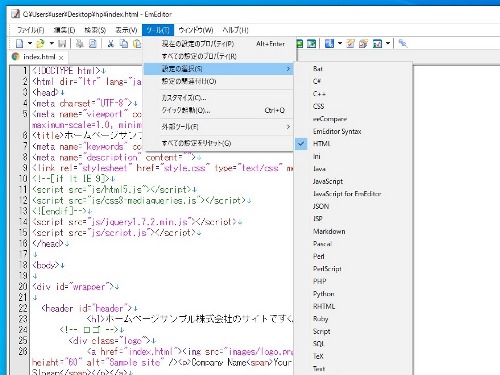Select the PerlScript configuration
Image resolution: width=500 pixels, height=375 pixels.
click(353, 269)
